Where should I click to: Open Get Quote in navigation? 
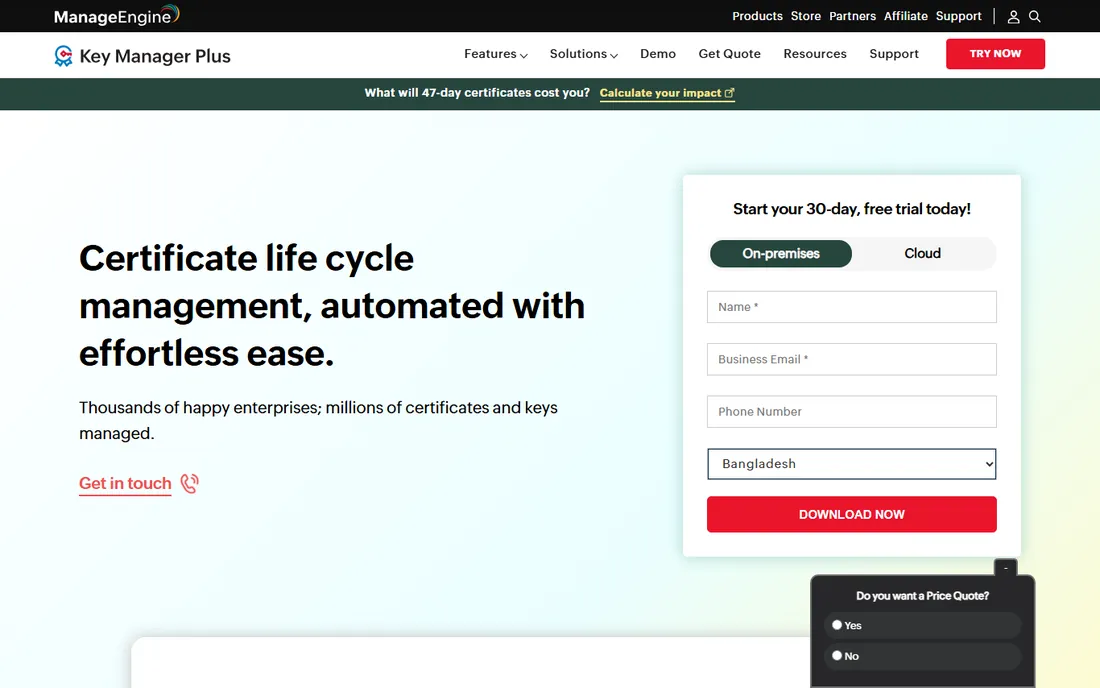[729, 54]
